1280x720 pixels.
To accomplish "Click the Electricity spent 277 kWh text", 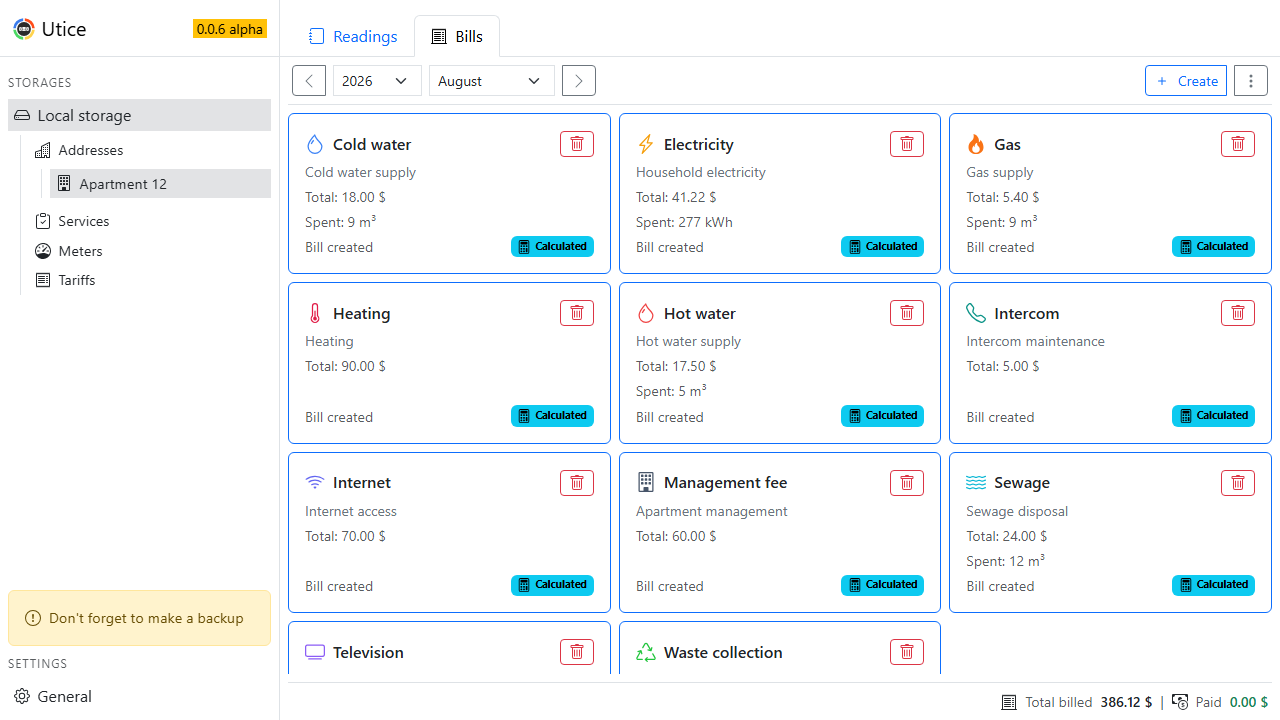I will (x=684, y=222).
